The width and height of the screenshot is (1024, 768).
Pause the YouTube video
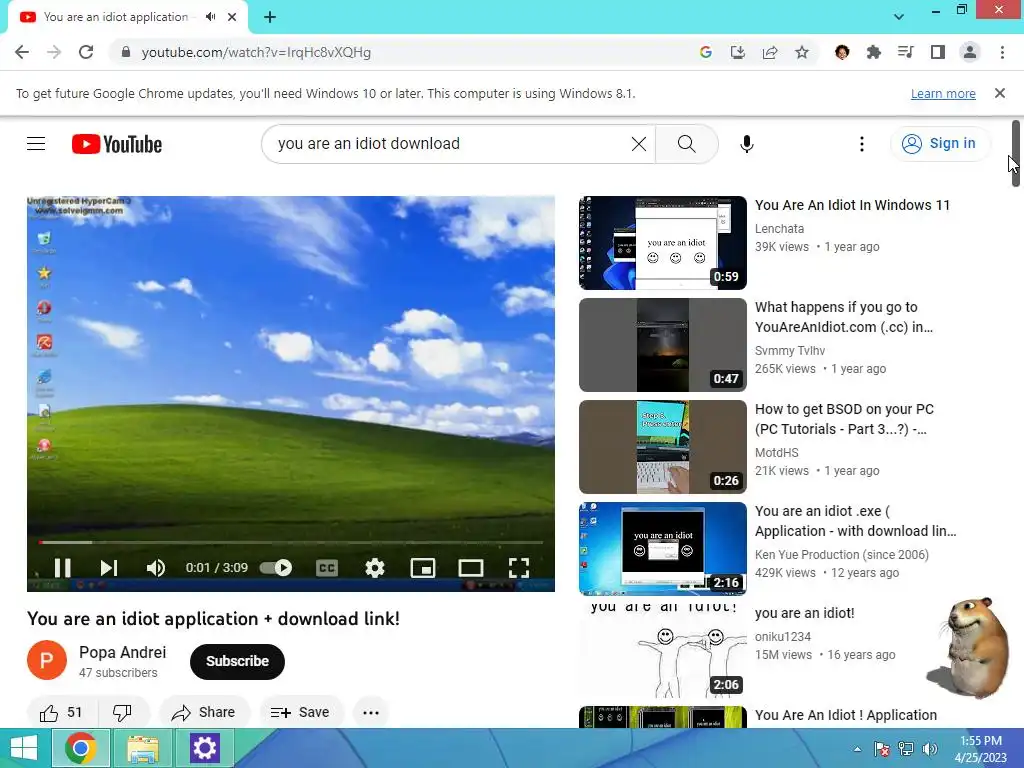[63, 568]
